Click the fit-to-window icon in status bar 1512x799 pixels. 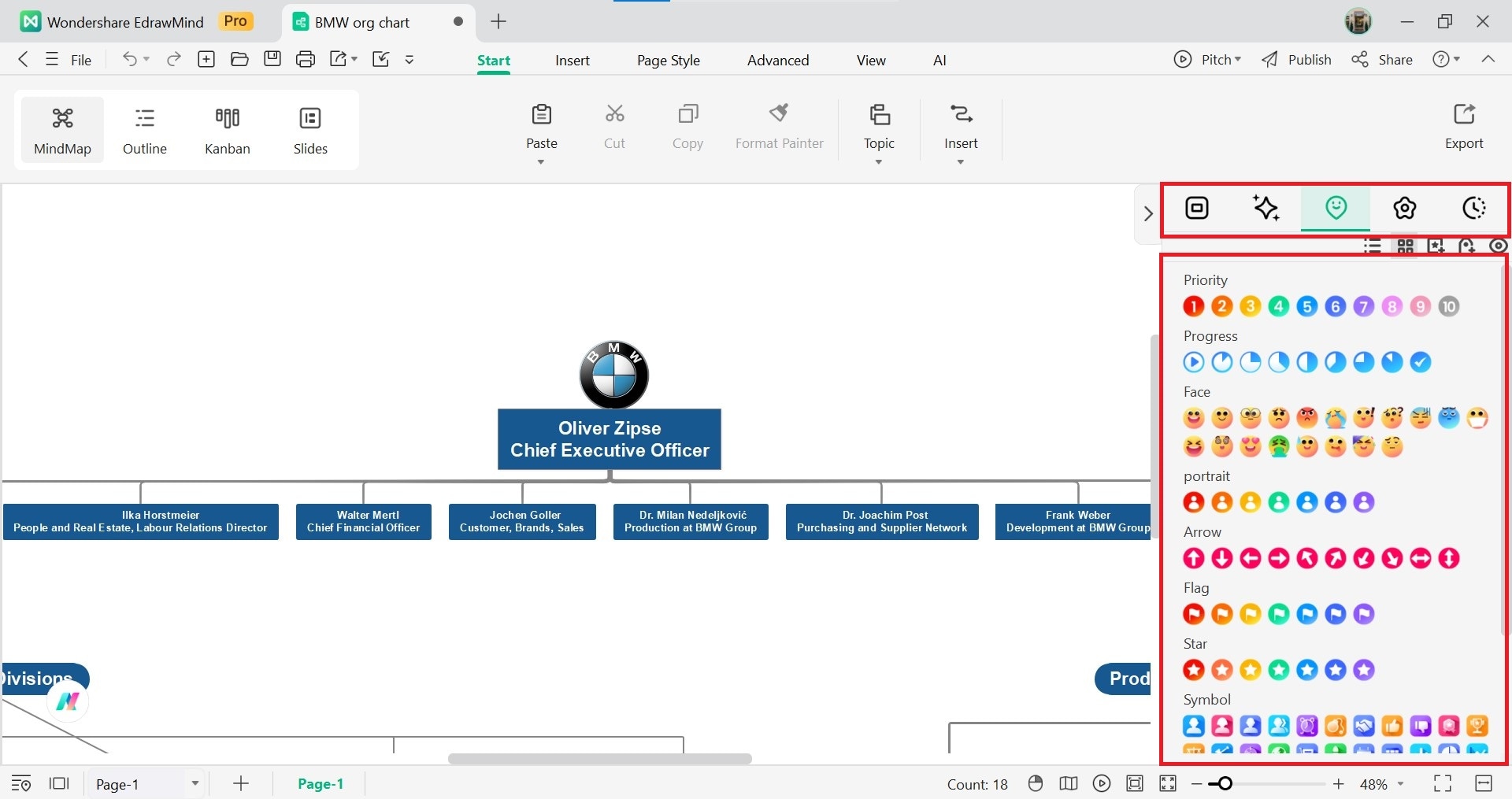[1135, 783]
